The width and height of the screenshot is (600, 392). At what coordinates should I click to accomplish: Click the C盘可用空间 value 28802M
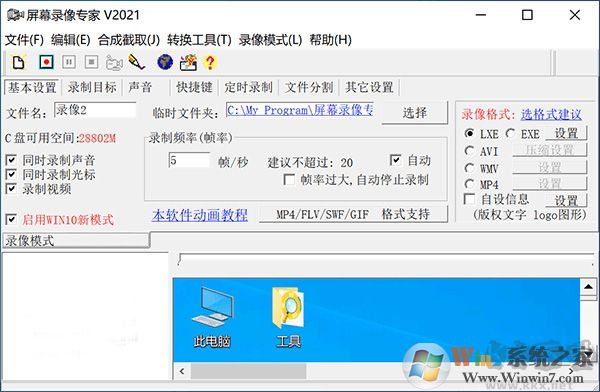pyautogui.click(x=97, y=138)
